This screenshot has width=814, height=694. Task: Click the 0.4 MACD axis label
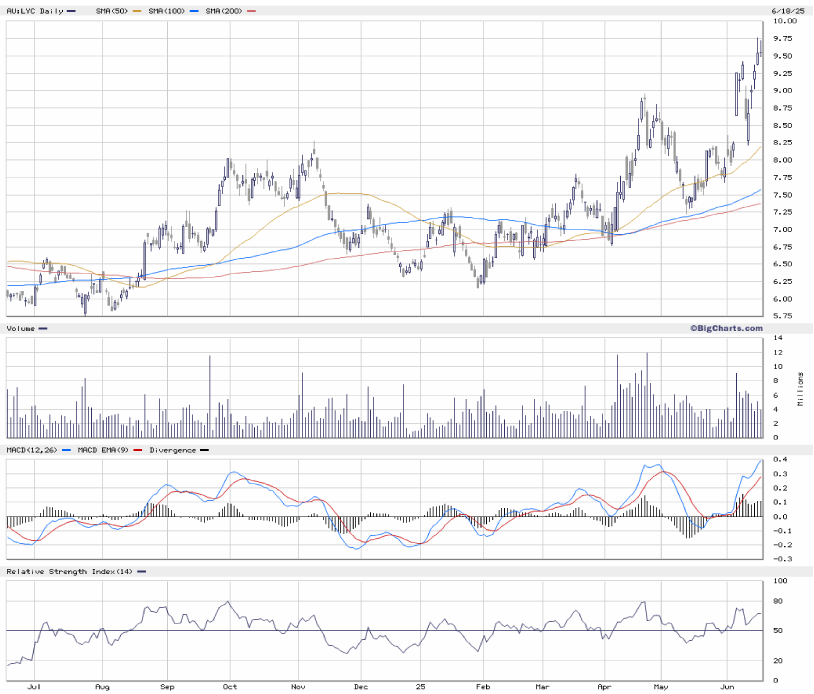[x=780, y=460]
